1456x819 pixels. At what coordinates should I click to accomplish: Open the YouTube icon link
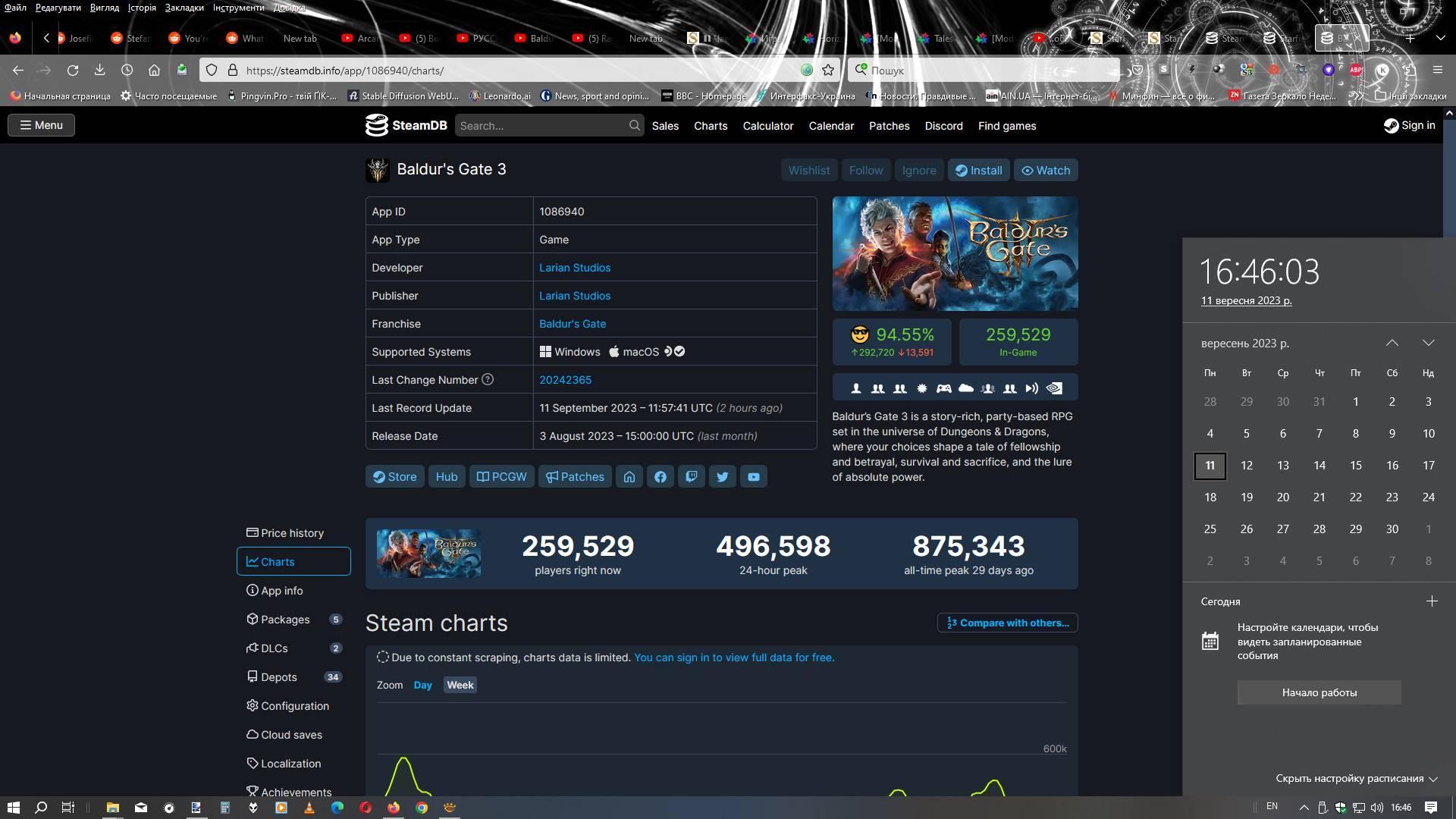pyautogui.click(x=754, y=477)
